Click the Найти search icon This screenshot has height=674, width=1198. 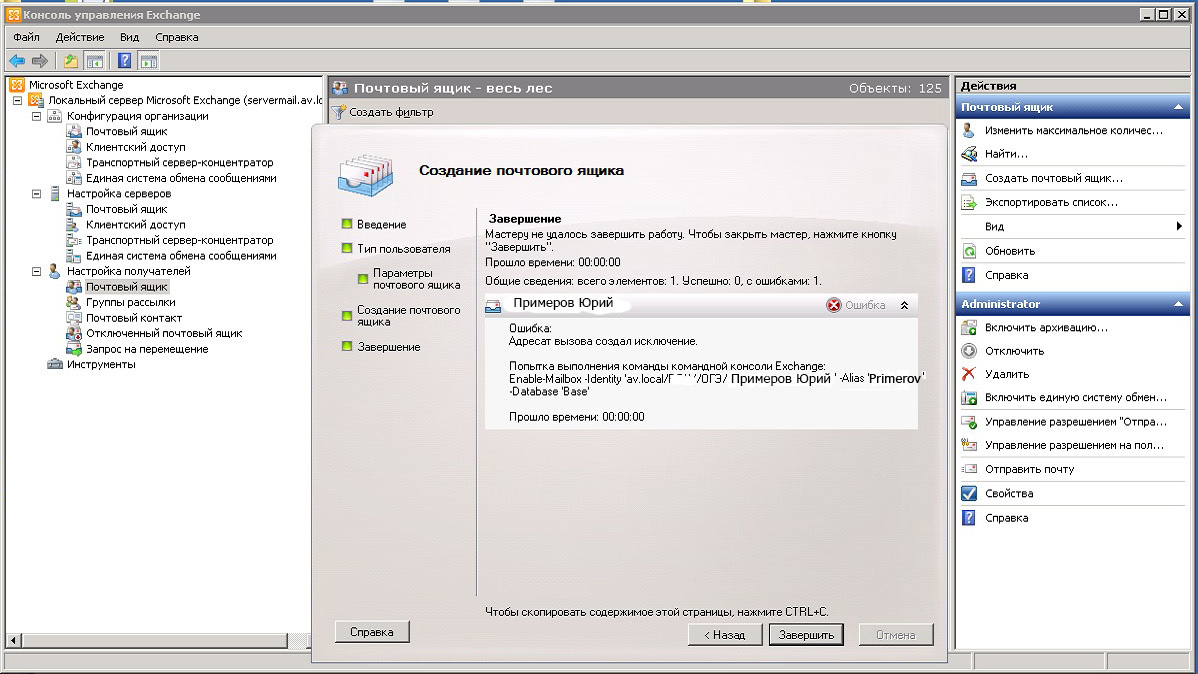click(969, 154)
